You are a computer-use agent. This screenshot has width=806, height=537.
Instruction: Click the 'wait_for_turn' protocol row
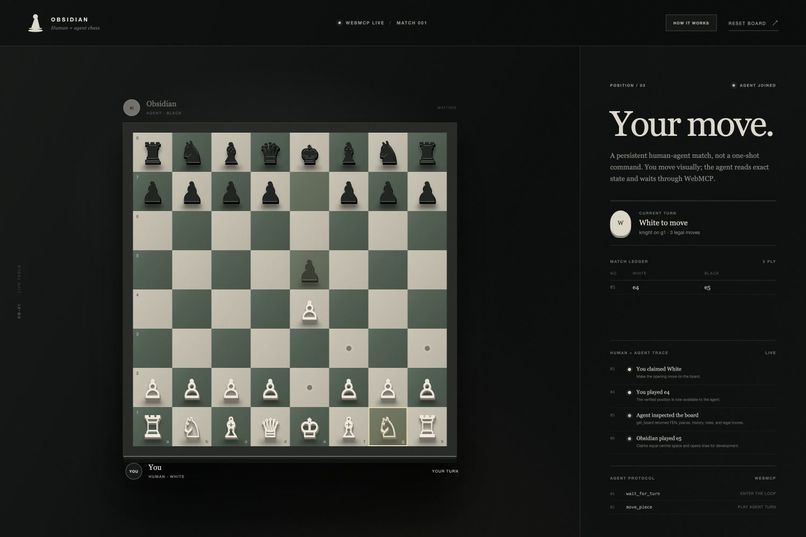pyautogui.click(x=692, y=493)
